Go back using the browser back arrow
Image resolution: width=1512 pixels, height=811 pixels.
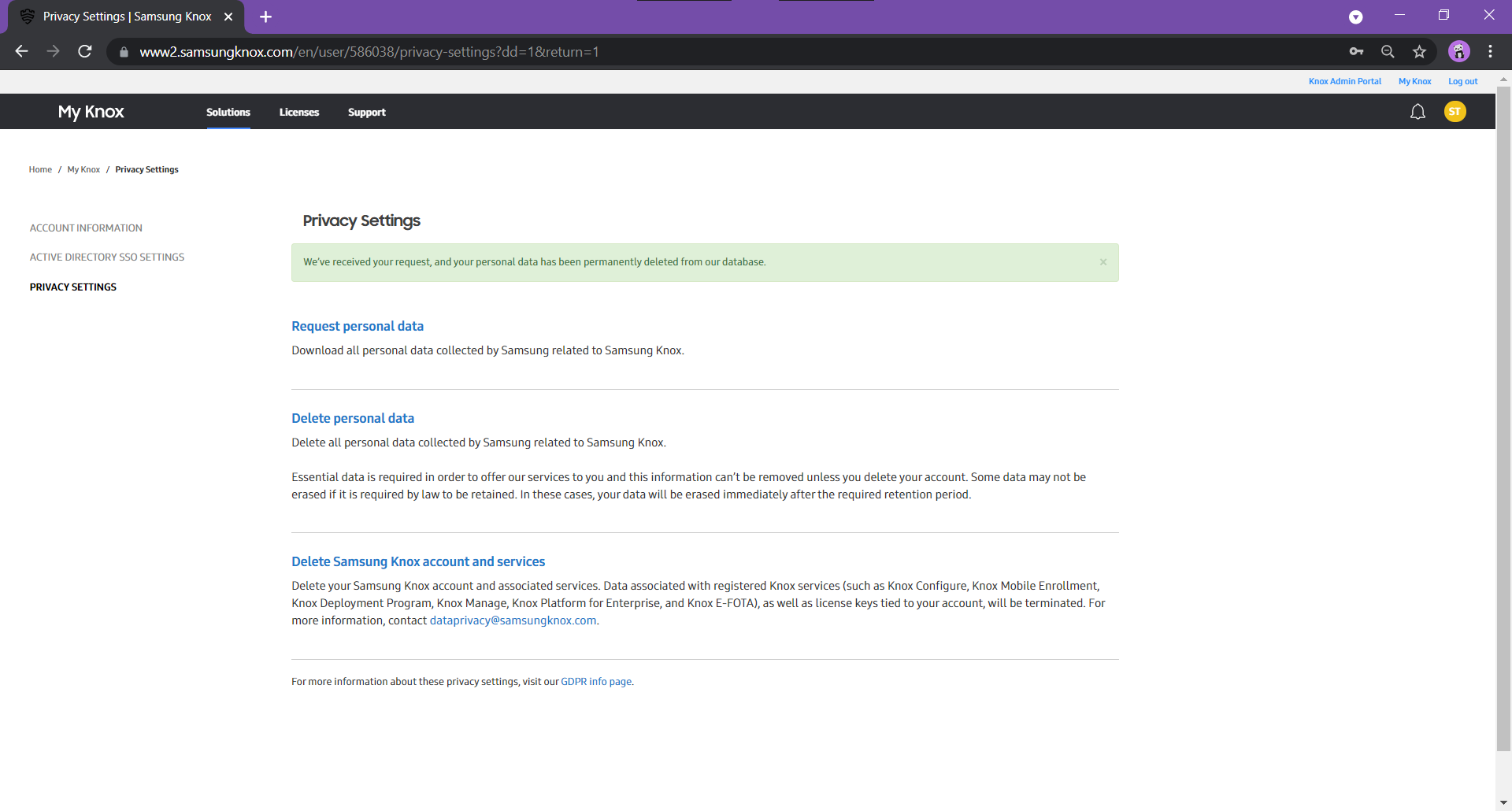tap(22, 52)
